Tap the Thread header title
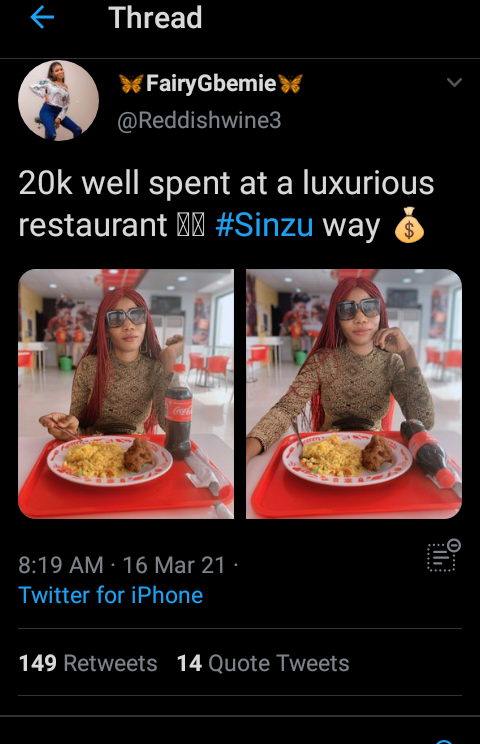Viewport: 480px width, 744px height. [x=155, y=18]
